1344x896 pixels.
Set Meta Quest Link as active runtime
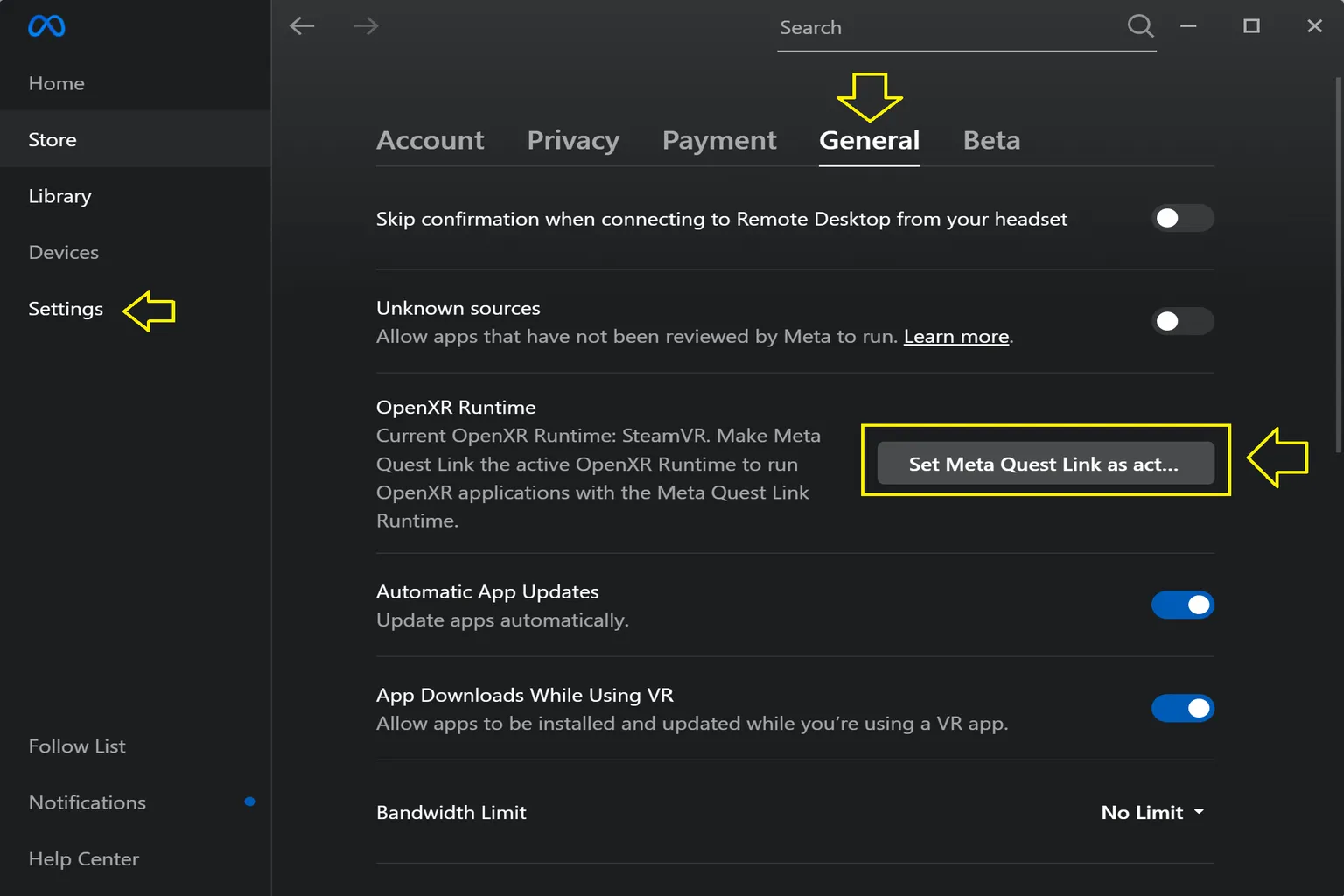1045,464
